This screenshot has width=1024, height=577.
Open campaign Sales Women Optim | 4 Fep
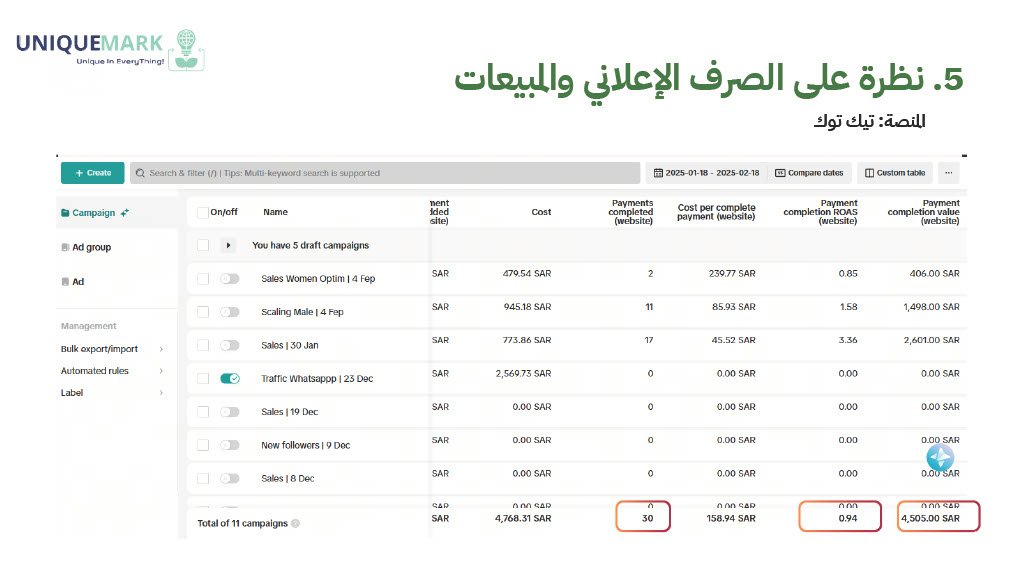pos(318,279)
